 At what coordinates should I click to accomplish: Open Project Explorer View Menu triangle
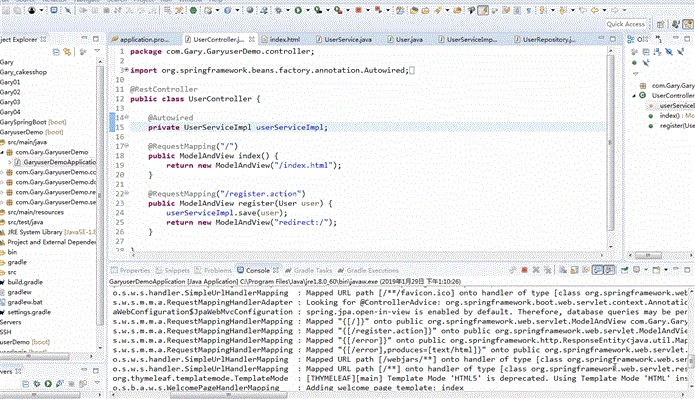coord(97,51)
